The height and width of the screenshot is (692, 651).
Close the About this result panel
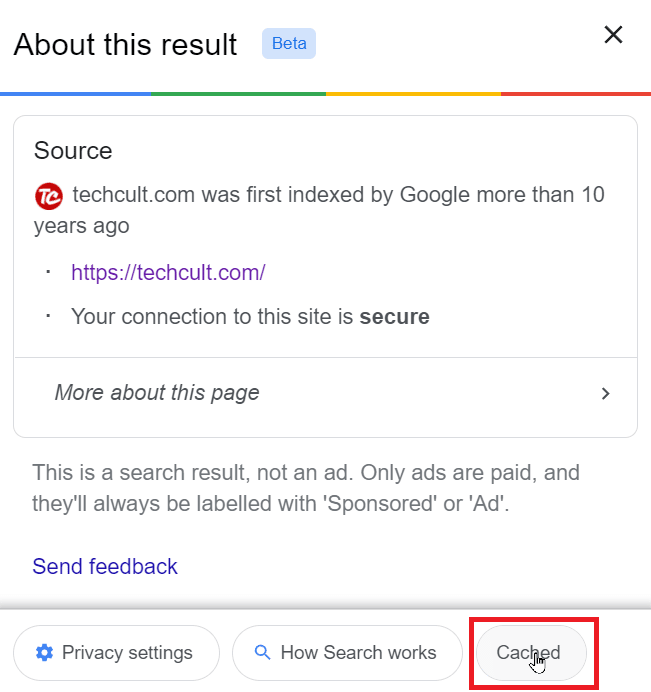(613, 34)
